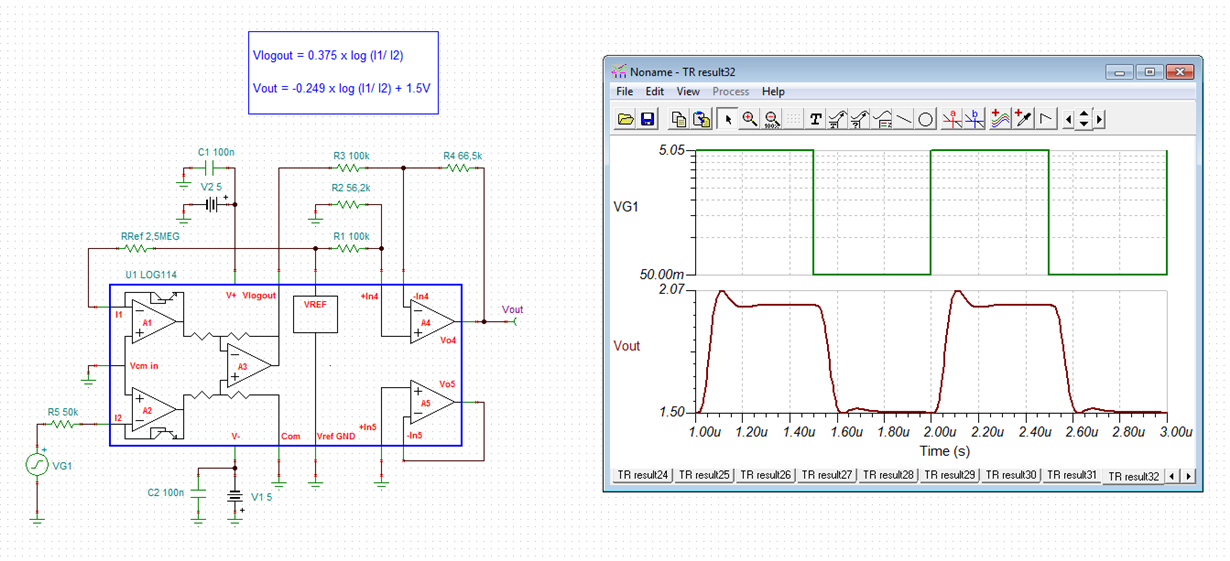Select the V2 5 battery source
The image size is (1230, 561).
[x=211, y=204]
